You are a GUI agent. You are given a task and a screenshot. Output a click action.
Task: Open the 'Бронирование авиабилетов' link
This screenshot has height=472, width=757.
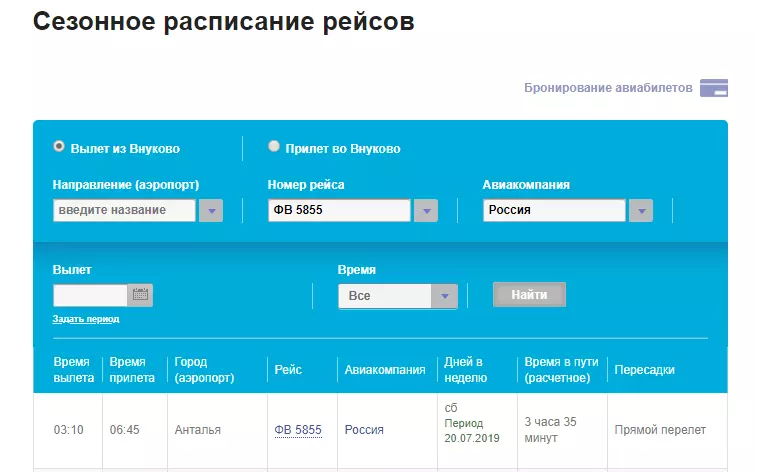[x=608, y=88]
